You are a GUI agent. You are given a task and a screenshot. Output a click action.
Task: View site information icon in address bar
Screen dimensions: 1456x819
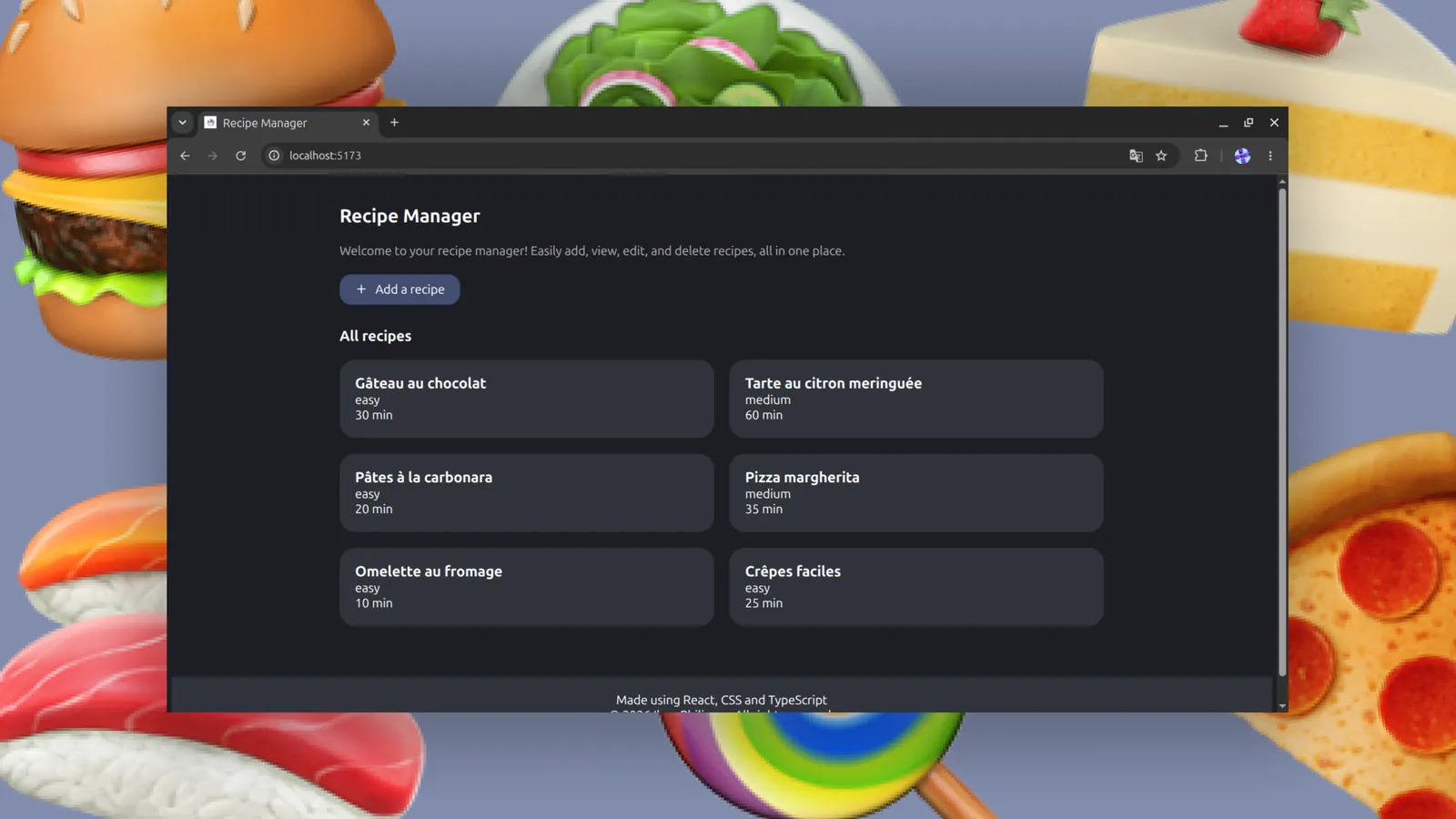pos(274,156)
